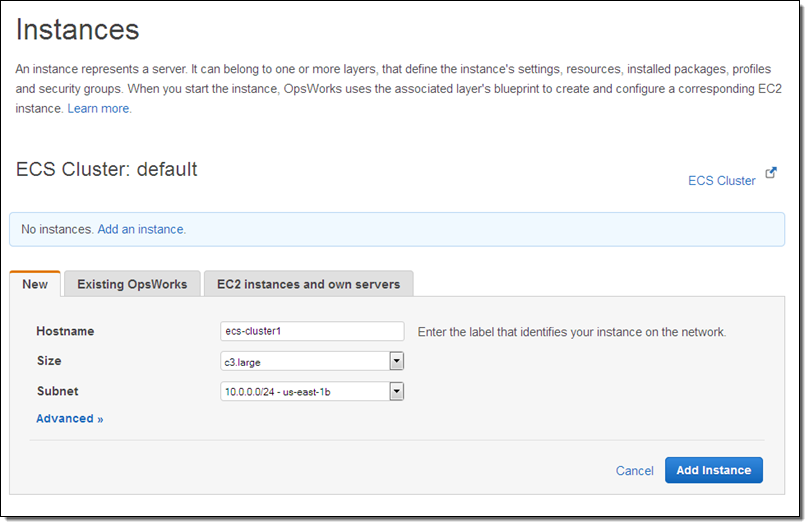Click the Subnet dropdown arrow button

pos(396,391)
